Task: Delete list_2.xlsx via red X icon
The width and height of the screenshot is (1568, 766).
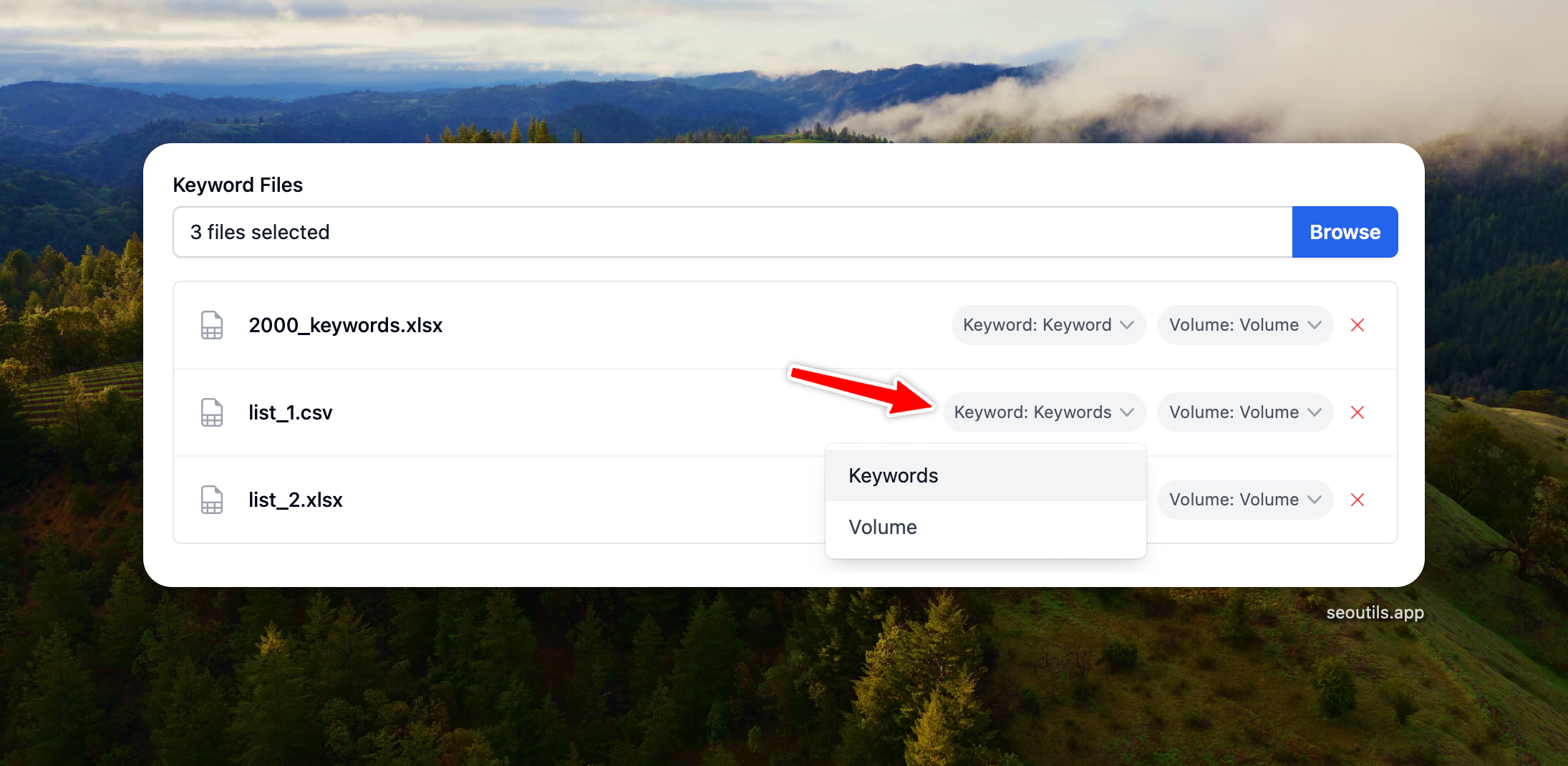Action: click(x=1357, y=500)
